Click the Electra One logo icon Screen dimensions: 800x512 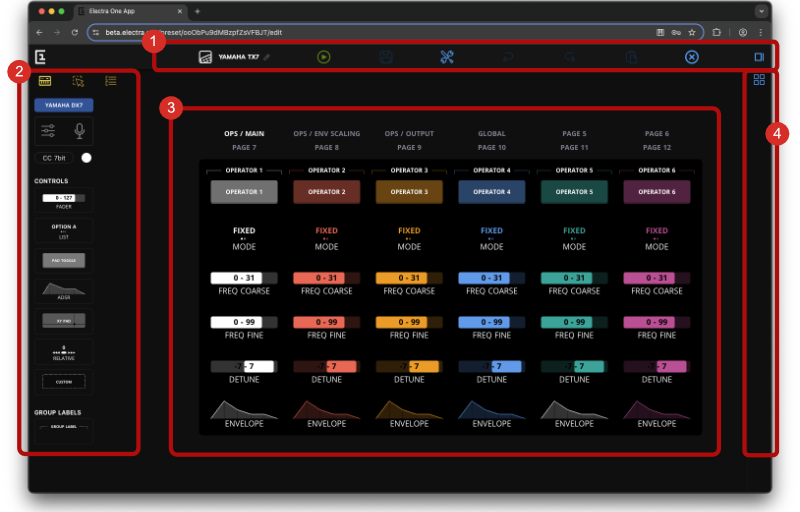[40, 57]
